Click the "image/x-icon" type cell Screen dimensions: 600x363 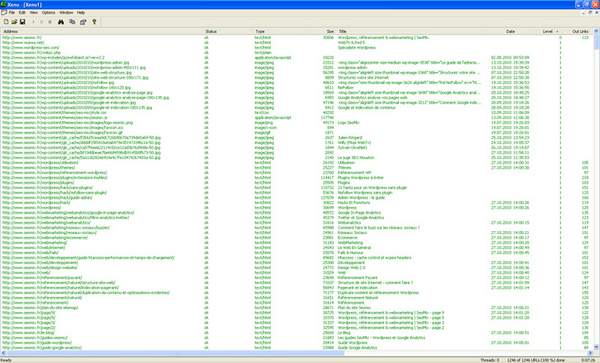266,128
